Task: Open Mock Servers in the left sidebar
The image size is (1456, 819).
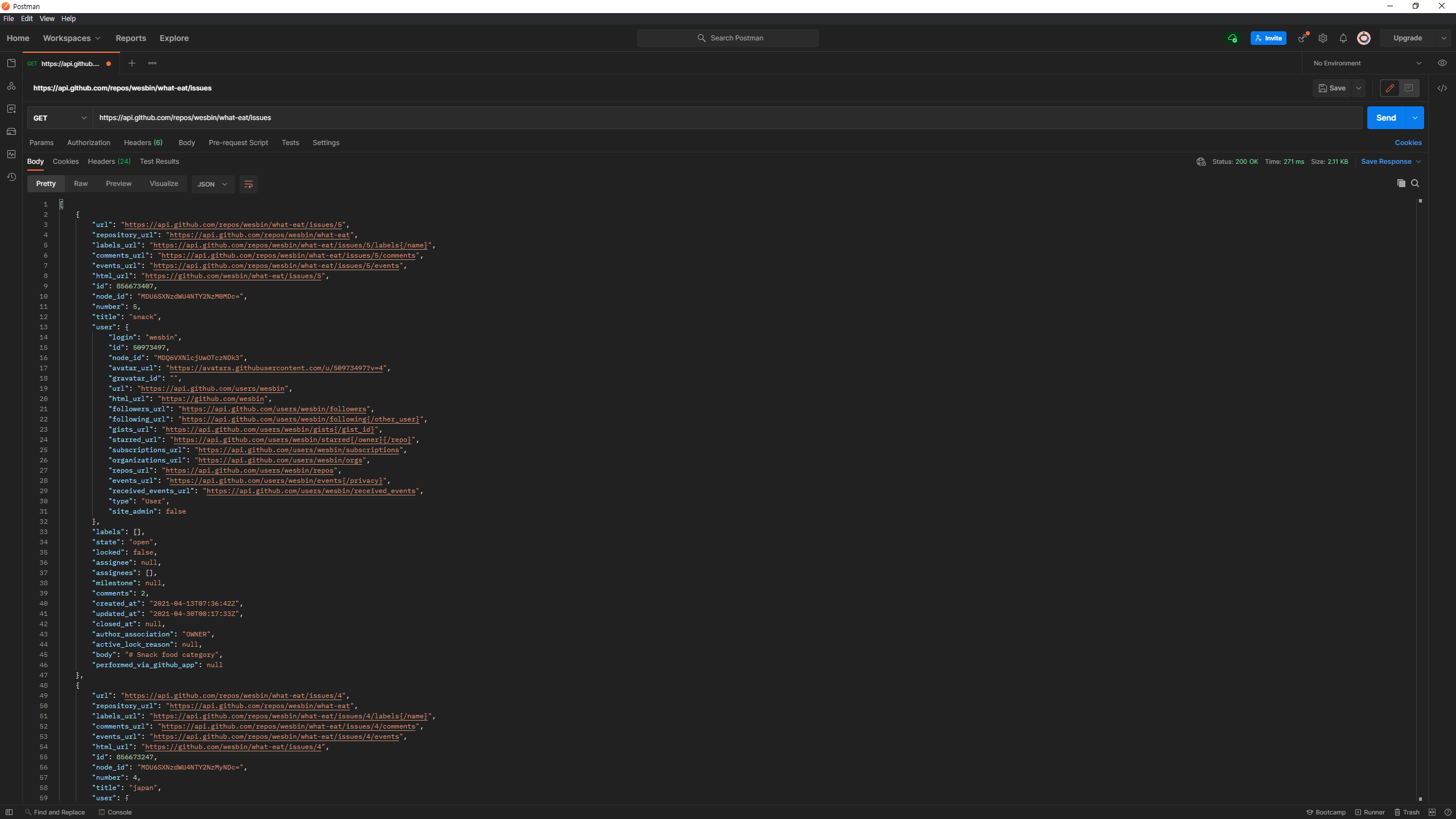Action: [x=11, y=131]
